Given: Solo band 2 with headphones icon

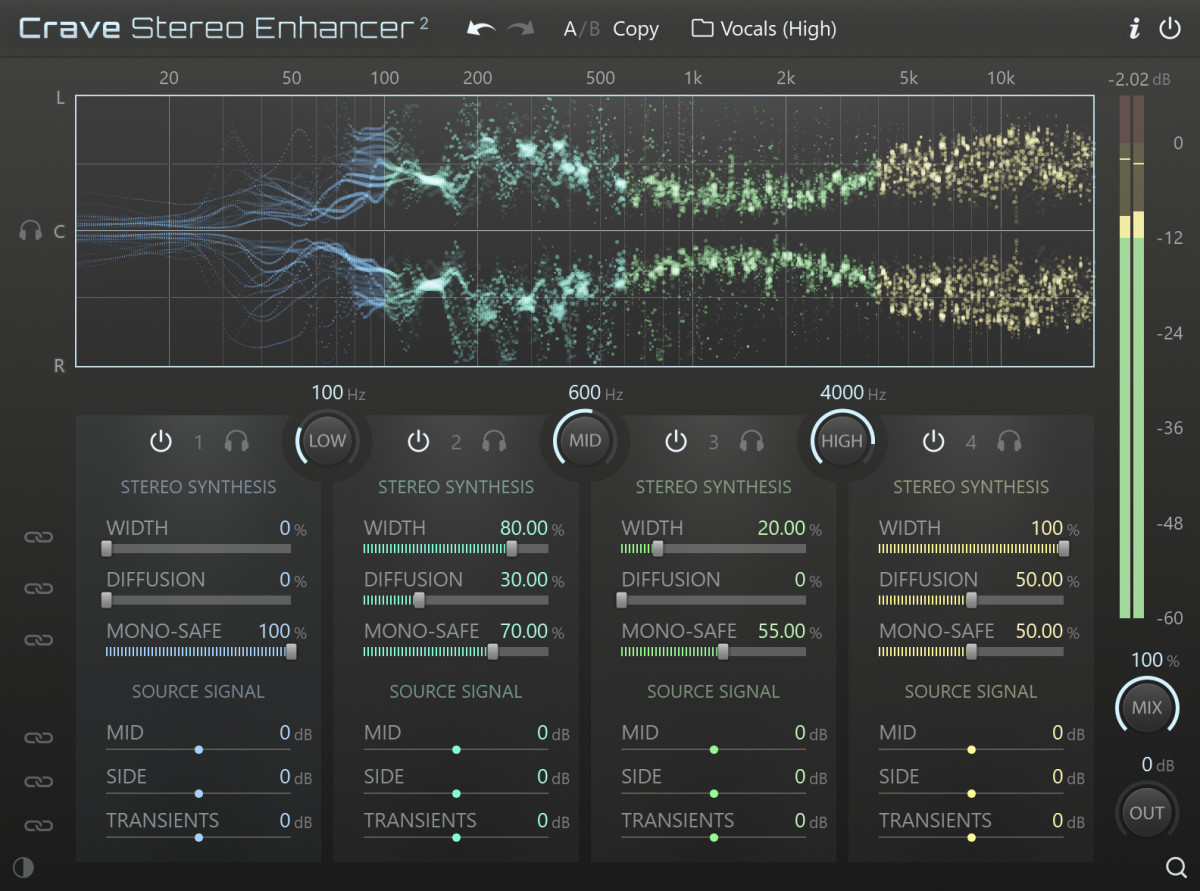Looking at the screenshot, I should click(494, 441).
